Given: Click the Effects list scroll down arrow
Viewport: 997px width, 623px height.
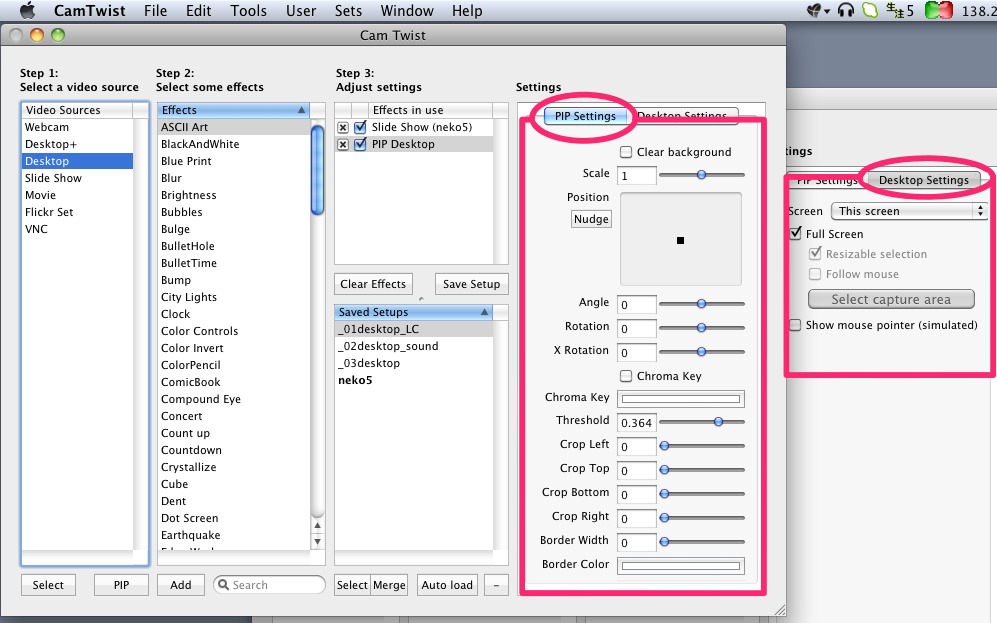Looking at the screenshot, I should coord(317,542).
